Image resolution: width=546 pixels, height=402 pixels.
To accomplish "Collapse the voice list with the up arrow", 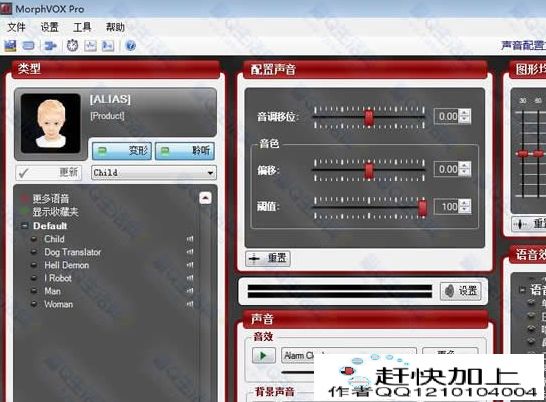I will [x=205, y=198].
